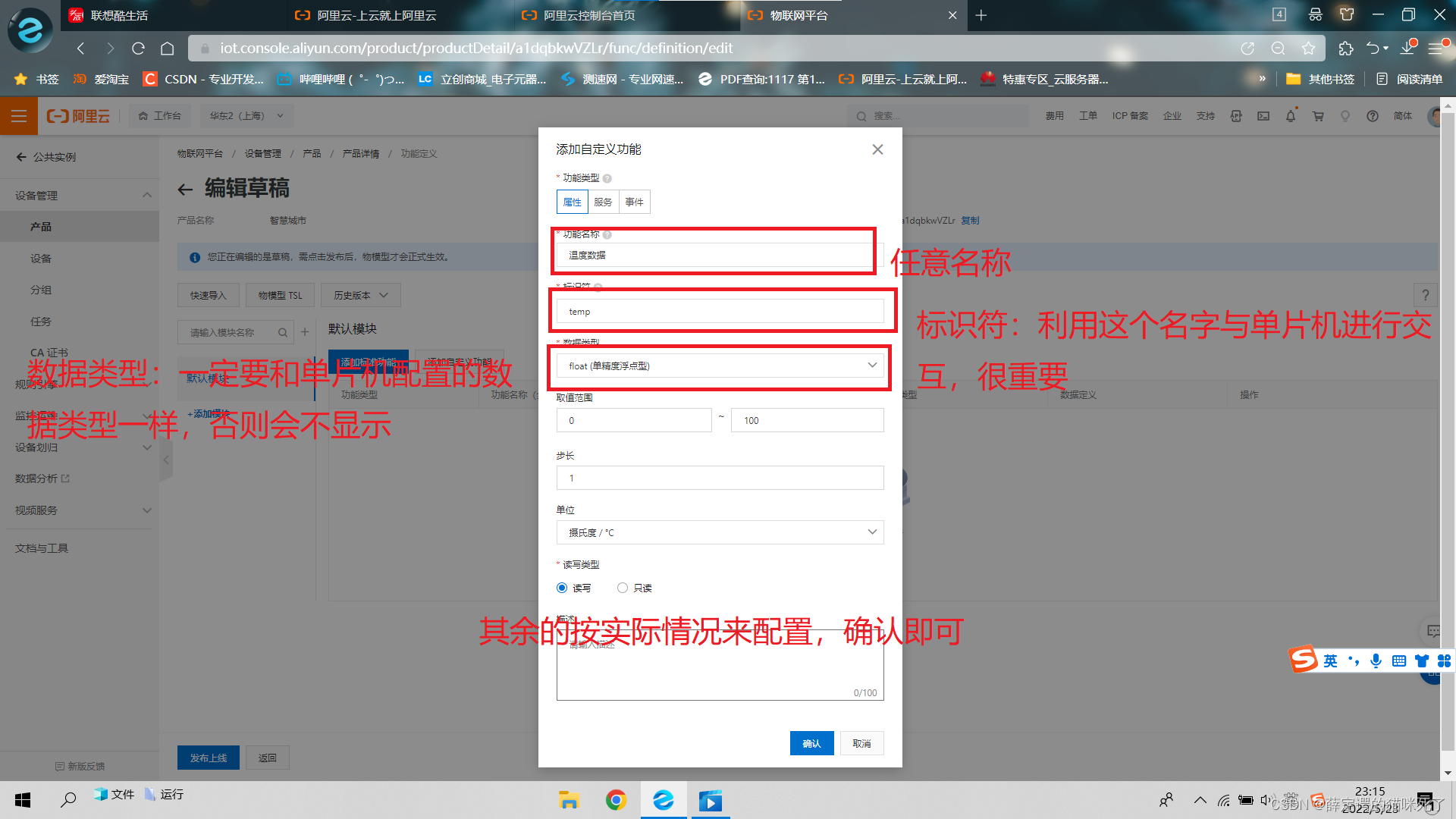This screenshot has height=819, width=1456.
Task: Open the 工作台 workbench link
Action: [x=160, y=116]
